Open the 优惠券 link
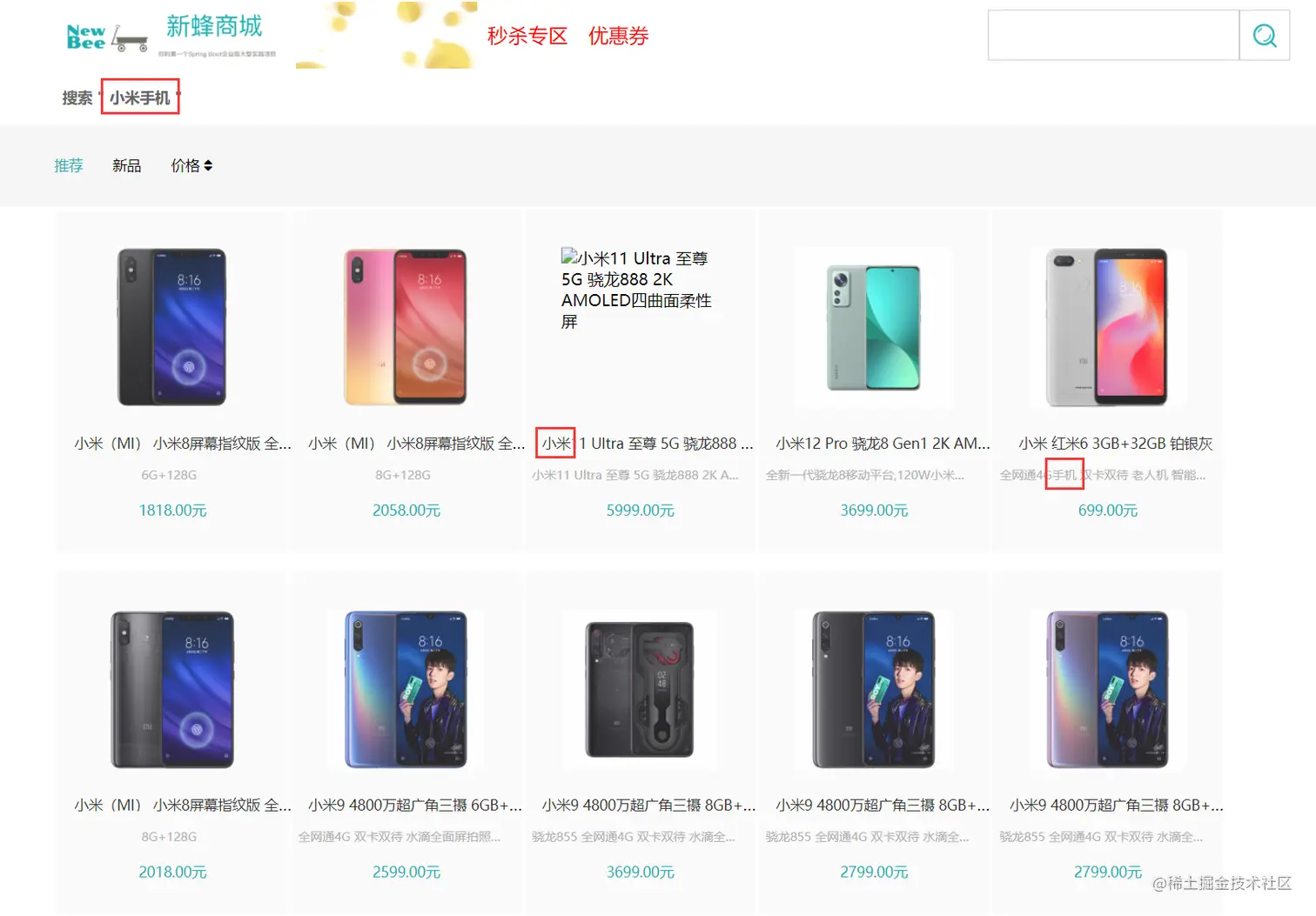 tap(619, 36)
